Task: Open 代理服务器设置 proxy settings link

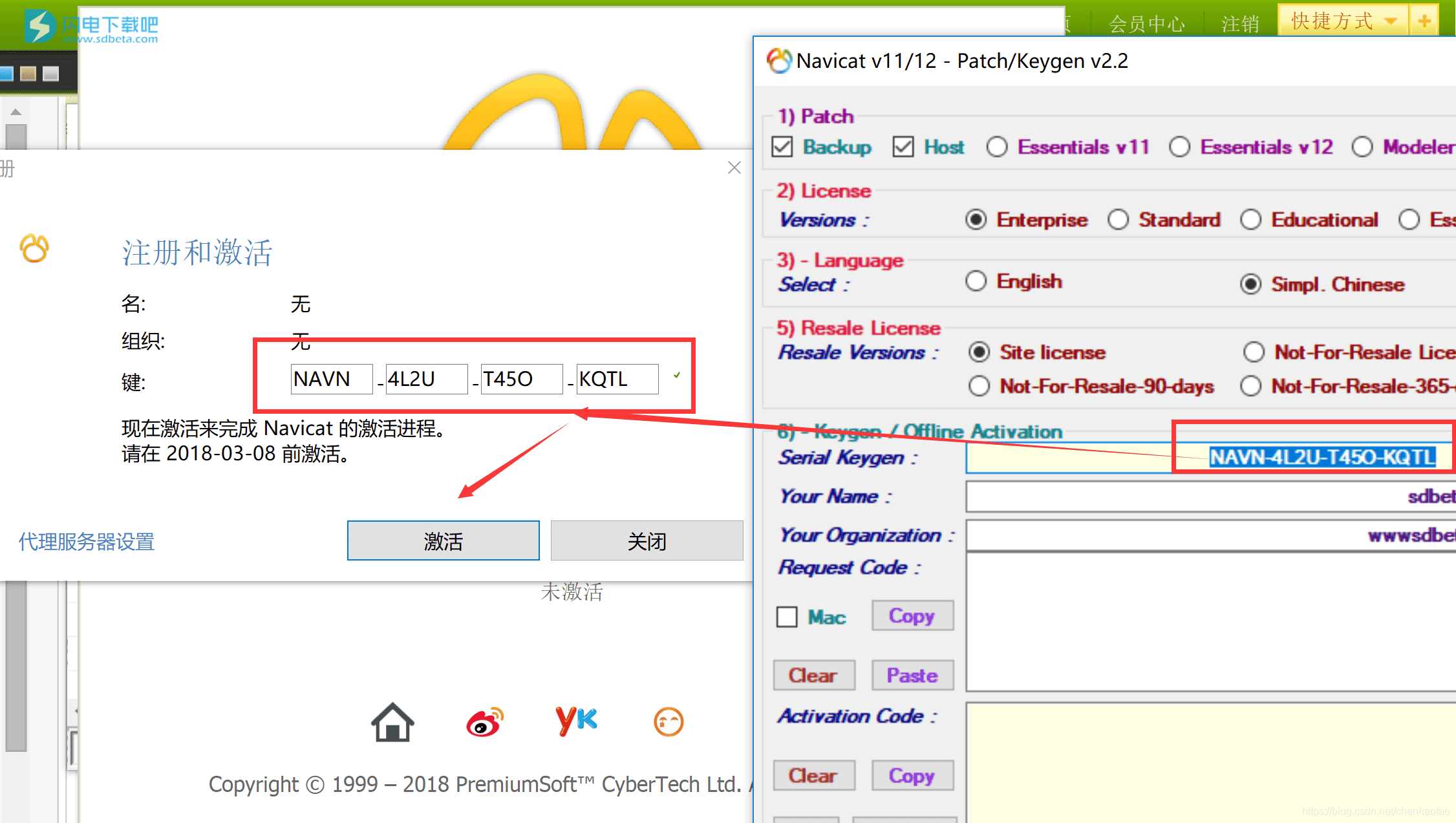Action: 87,542
